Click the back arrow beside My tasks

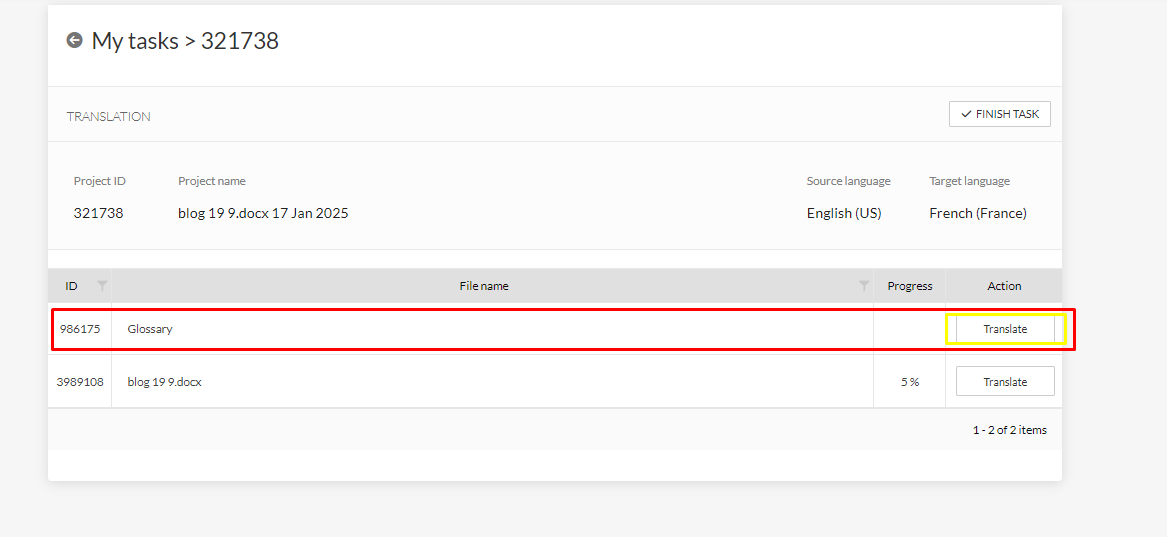click(74, 41)
